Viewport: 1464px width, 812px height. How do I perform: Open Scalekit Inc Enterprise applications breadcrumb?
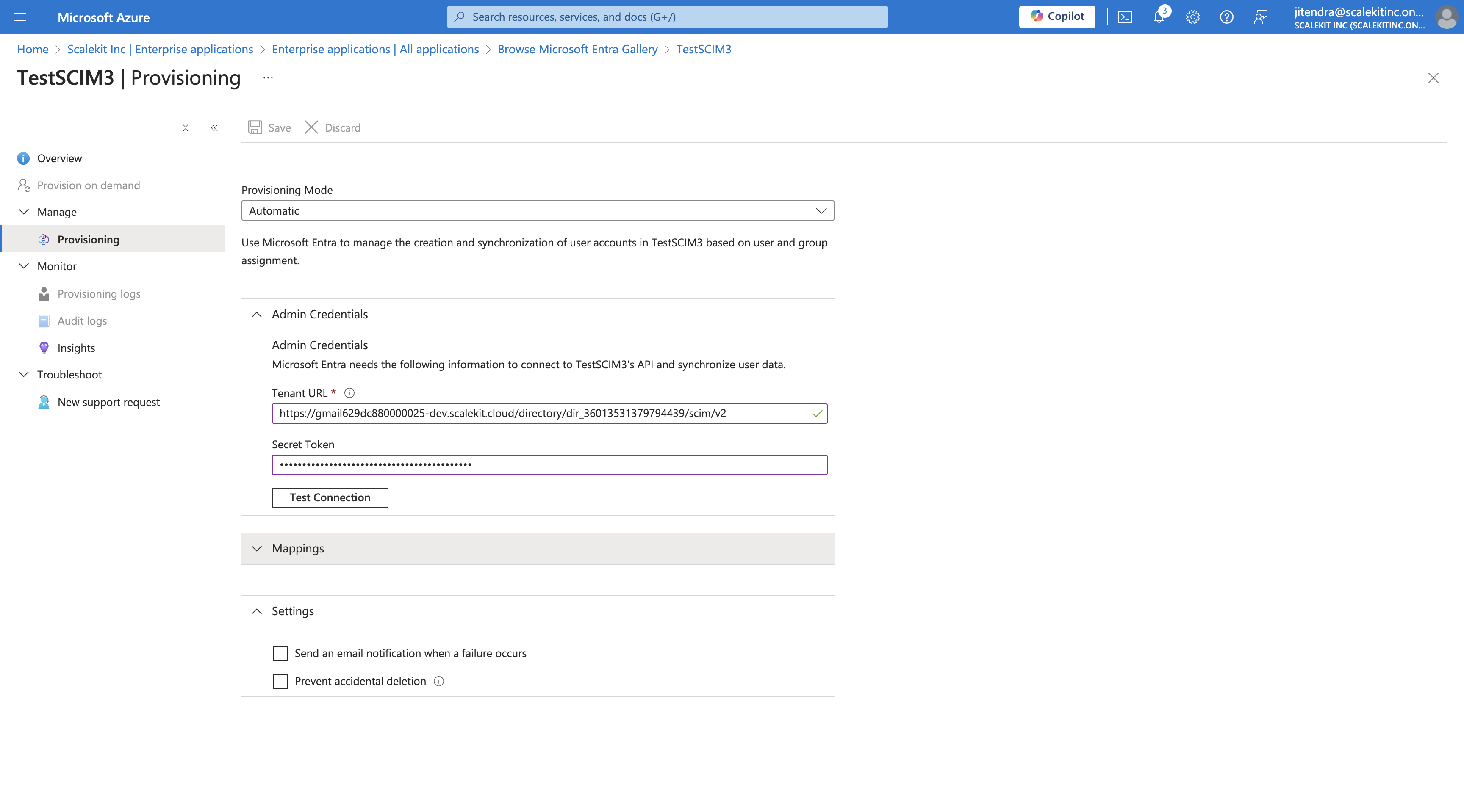(x=160, y=50)
